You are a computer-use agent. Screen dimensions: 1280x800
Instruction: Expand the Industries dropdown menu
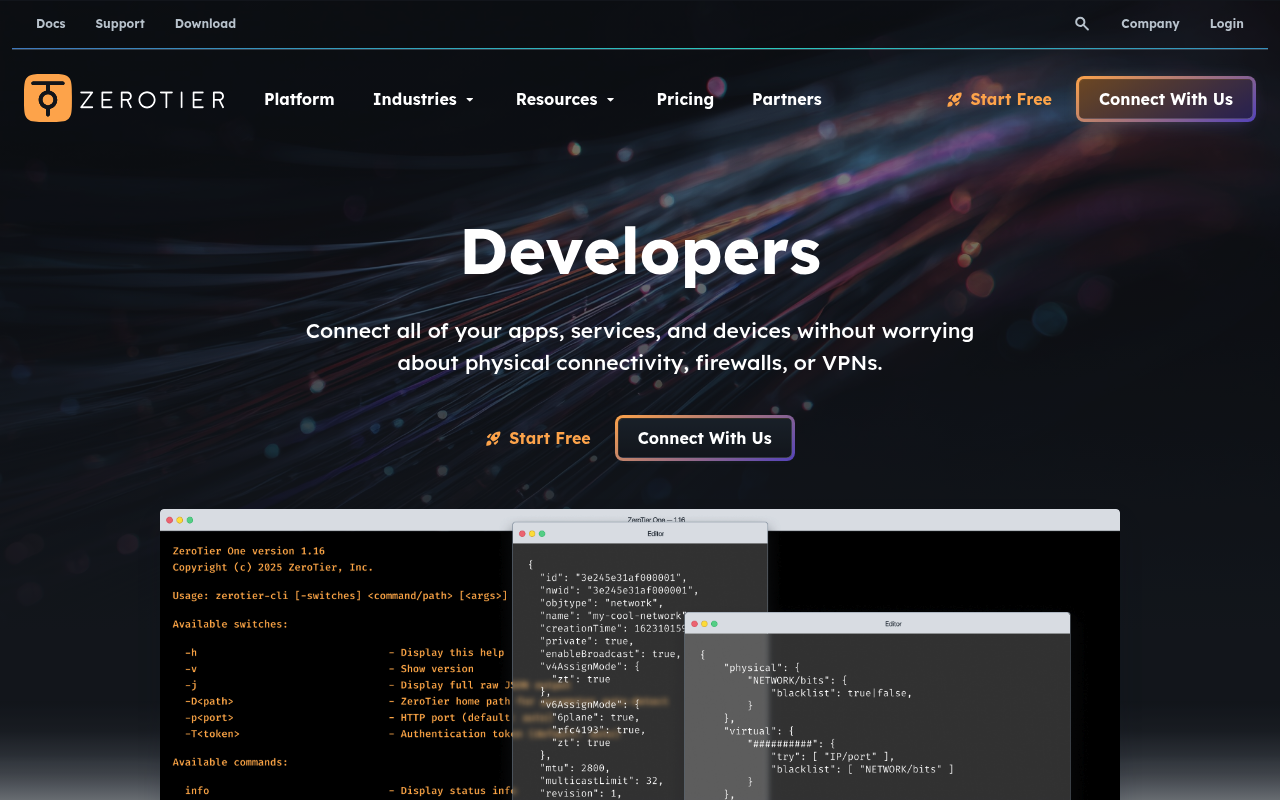coord(424,99)
